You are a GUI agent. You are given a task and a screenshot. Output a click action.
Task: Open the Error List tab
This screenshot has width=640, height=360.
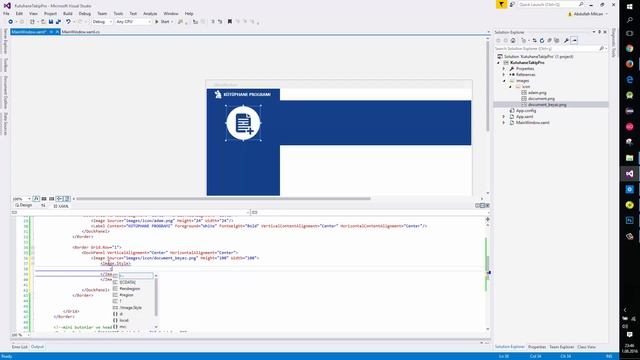tap(20, 347)
